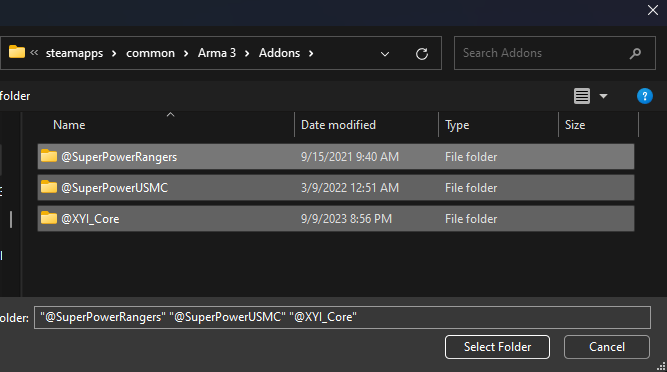Click the @XYI_Core folder icon
This screenshot has height=372, width=667.
pyautogui.click(x=49, y=218)
